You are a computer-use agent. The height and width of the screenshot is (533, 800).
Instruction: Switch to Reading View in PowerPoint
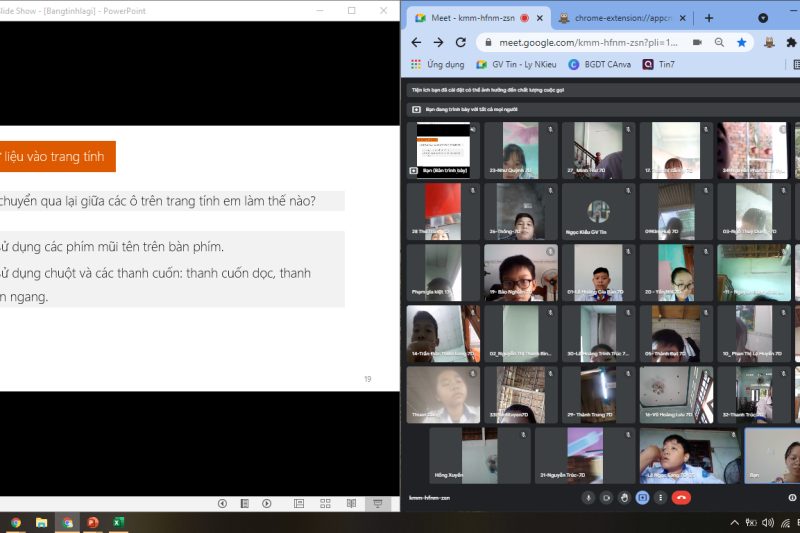click(351, 503)
